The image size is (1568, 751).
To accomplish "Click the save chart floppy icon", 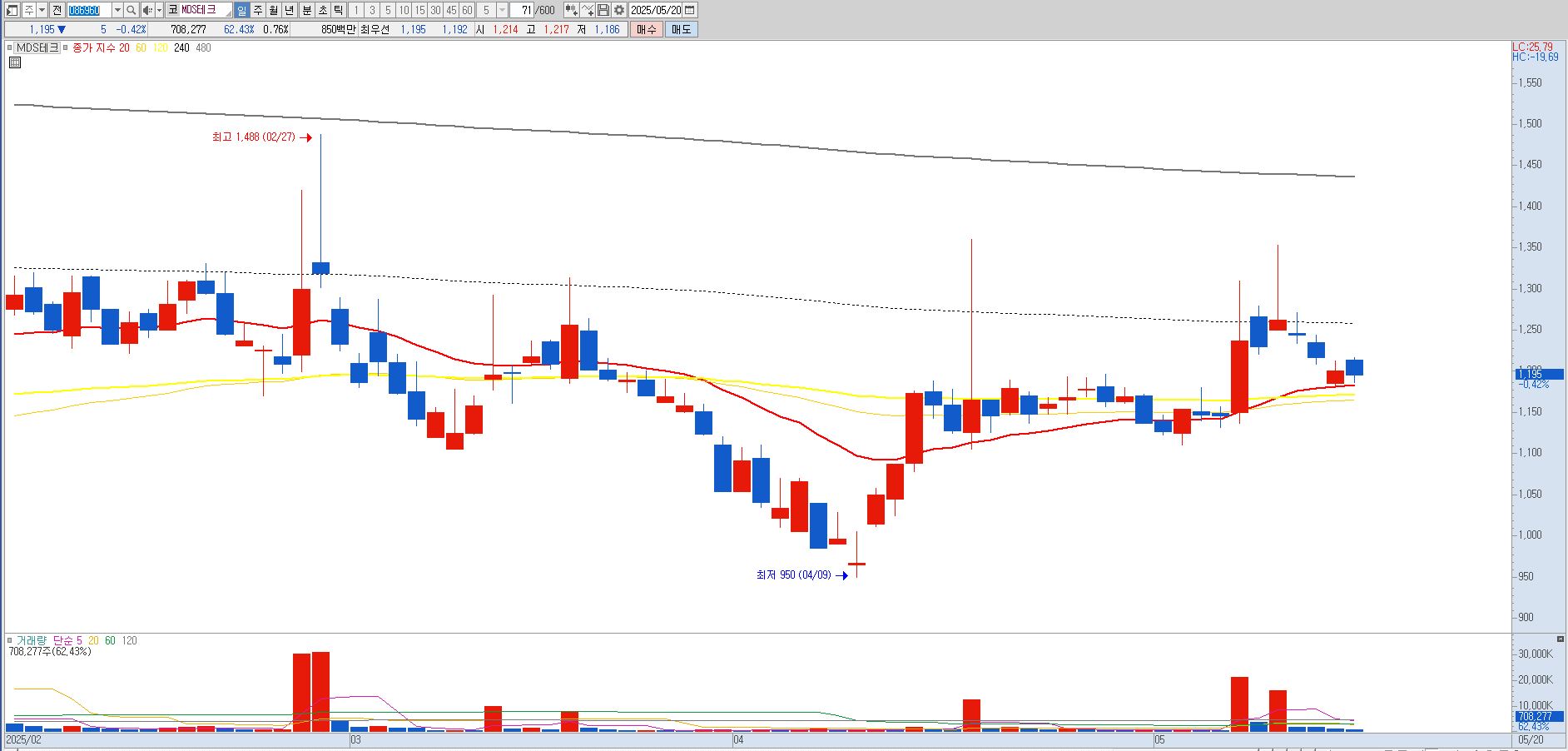I will (x=603, y=10).
